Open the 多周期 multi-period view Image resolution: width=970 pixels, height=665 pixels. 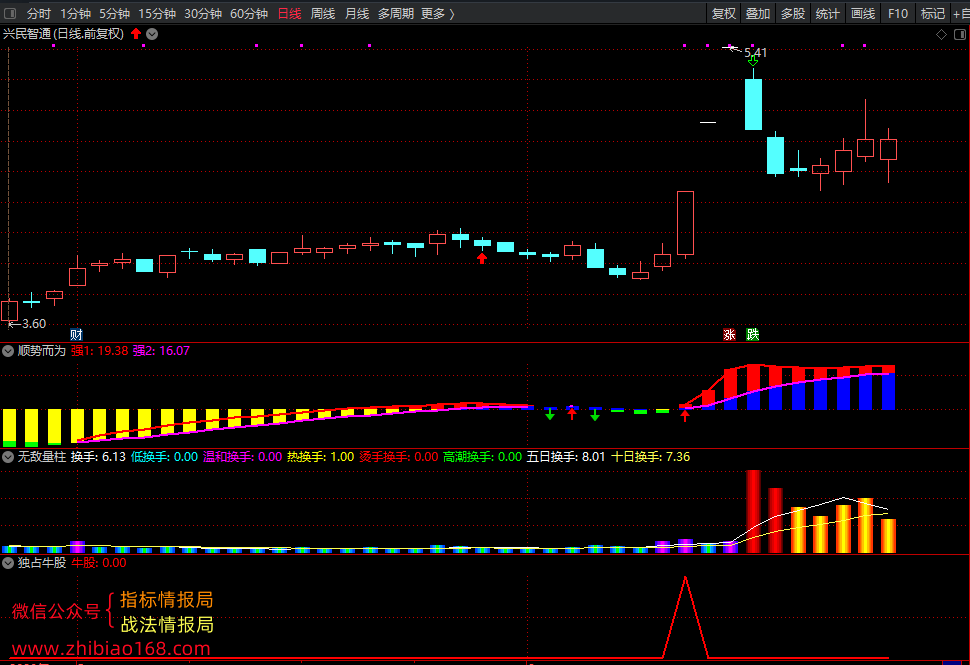(396, 14)
